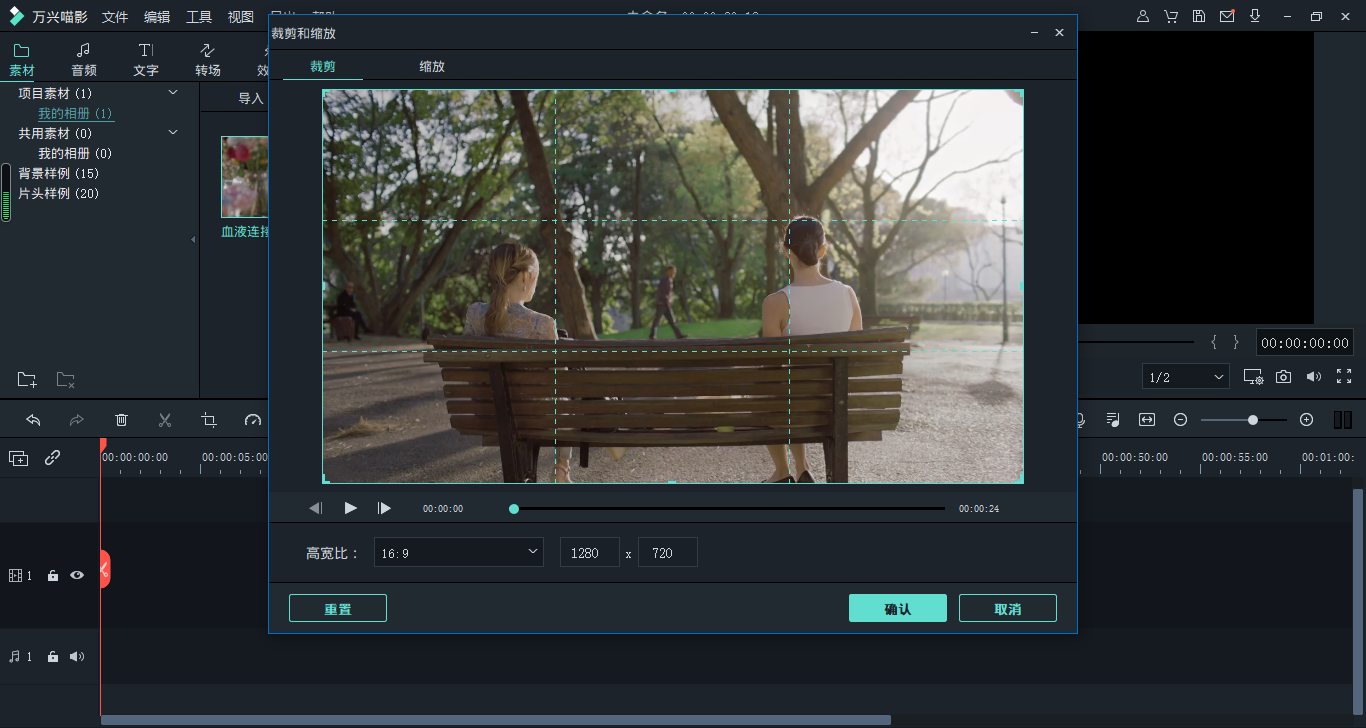
Task: Open the 文件 menu
Action: tap(115, 17)
